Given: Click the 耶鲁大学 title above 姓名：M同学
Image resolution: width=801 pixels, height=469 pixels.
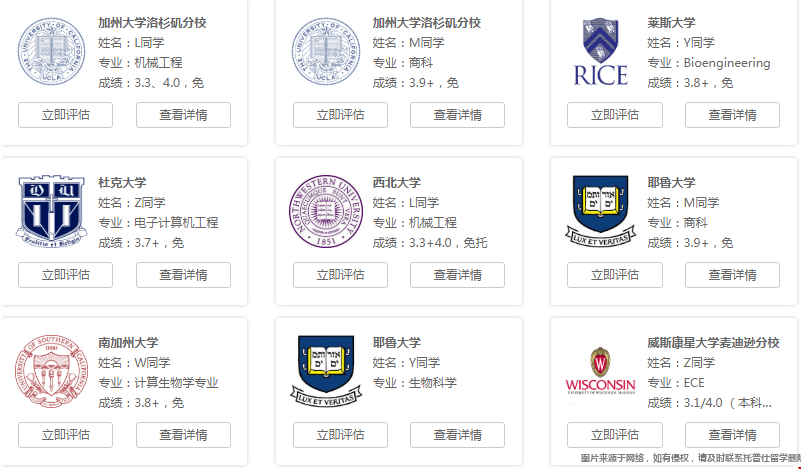Looking at the screenshot, I should [x=671, y=183].
